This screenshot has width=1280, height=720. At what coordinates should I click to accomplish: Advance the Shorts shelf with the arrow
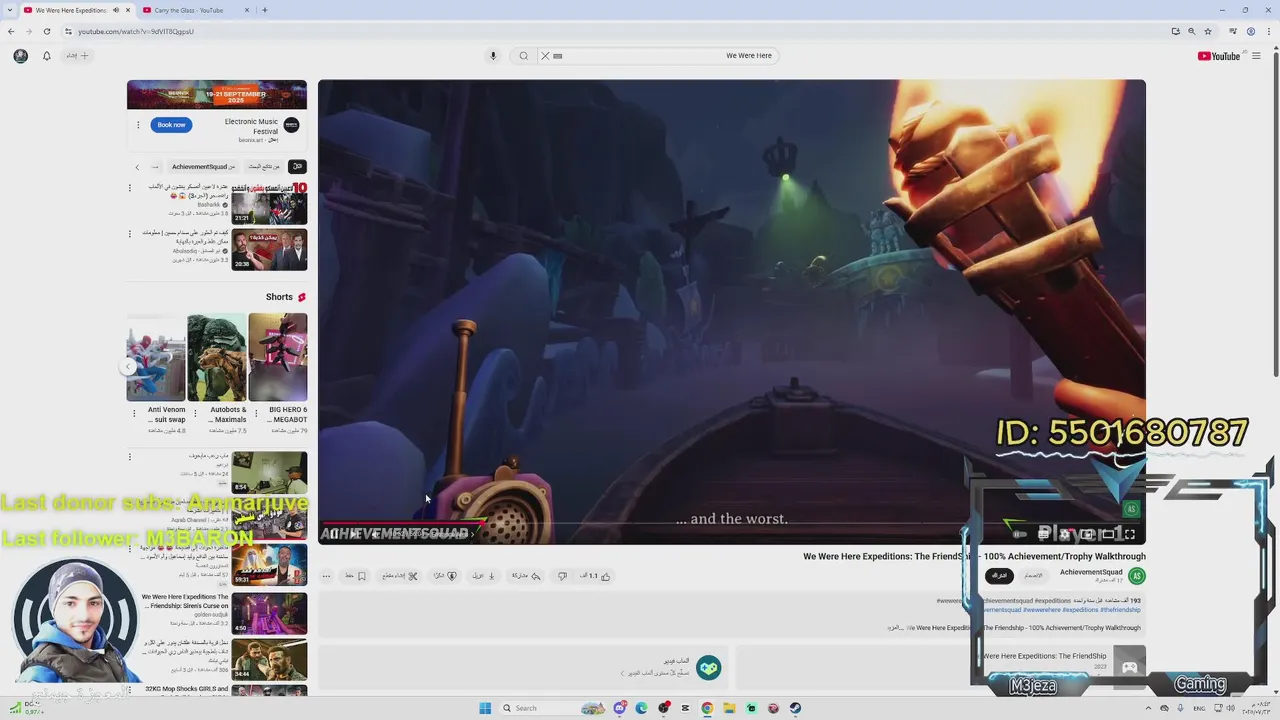tap(128, 367)
